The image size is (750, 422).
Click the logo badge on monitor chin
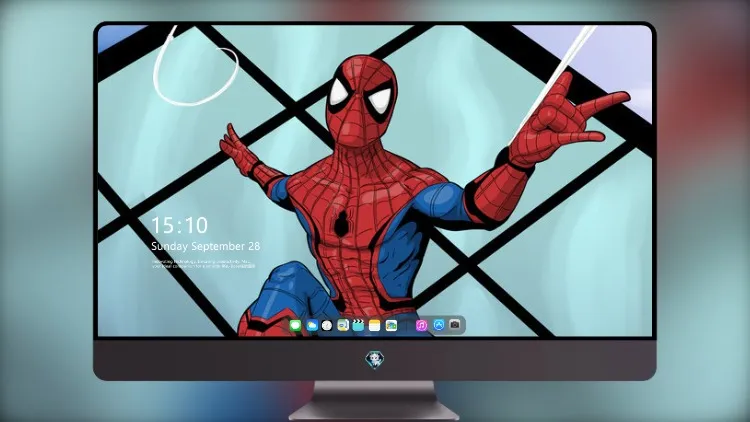(375, 359)
